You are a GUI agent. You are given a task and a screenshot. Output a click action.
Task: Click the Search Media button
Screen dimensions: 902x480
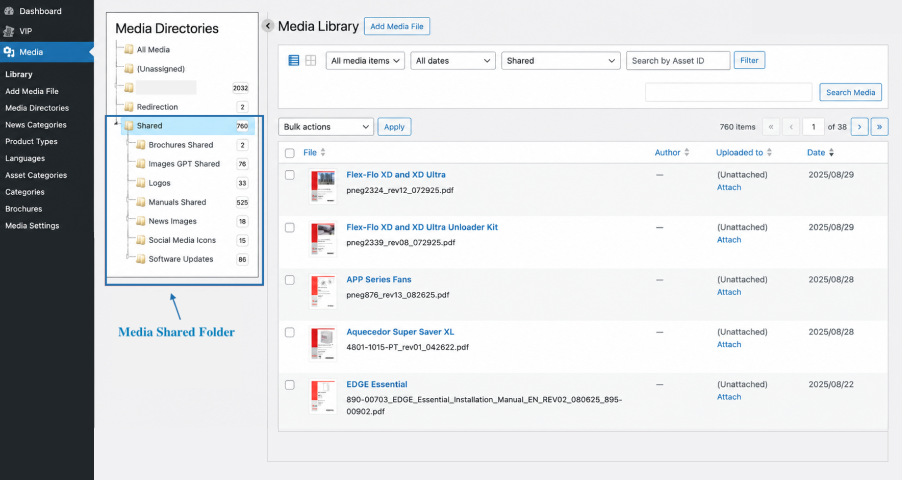coord(850,92)
